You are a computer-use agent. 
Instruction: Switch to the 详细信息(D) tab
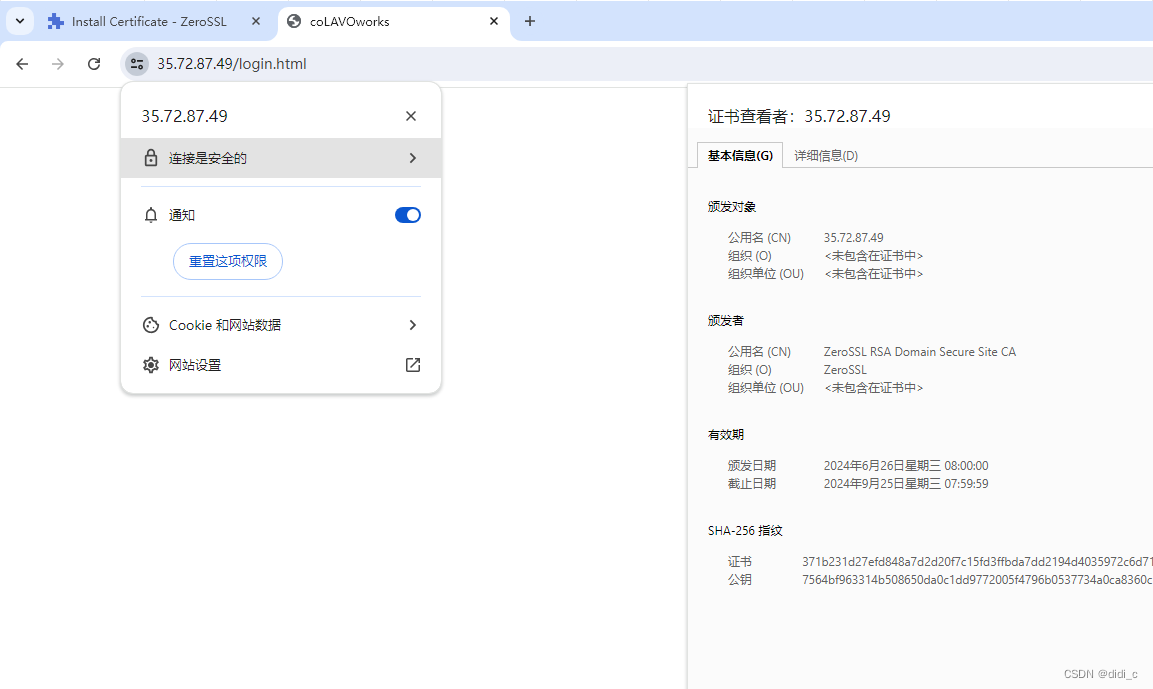[x=825, y=155]
